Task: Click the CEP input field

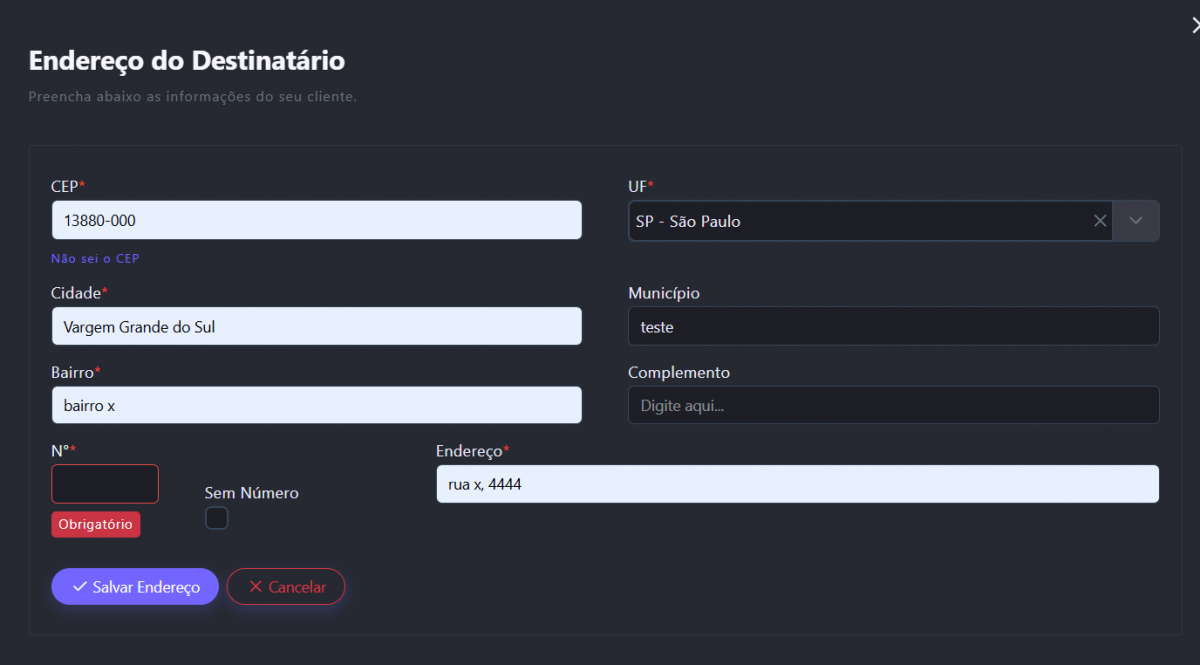Action: pyautogui.click(x=316, y=220)
